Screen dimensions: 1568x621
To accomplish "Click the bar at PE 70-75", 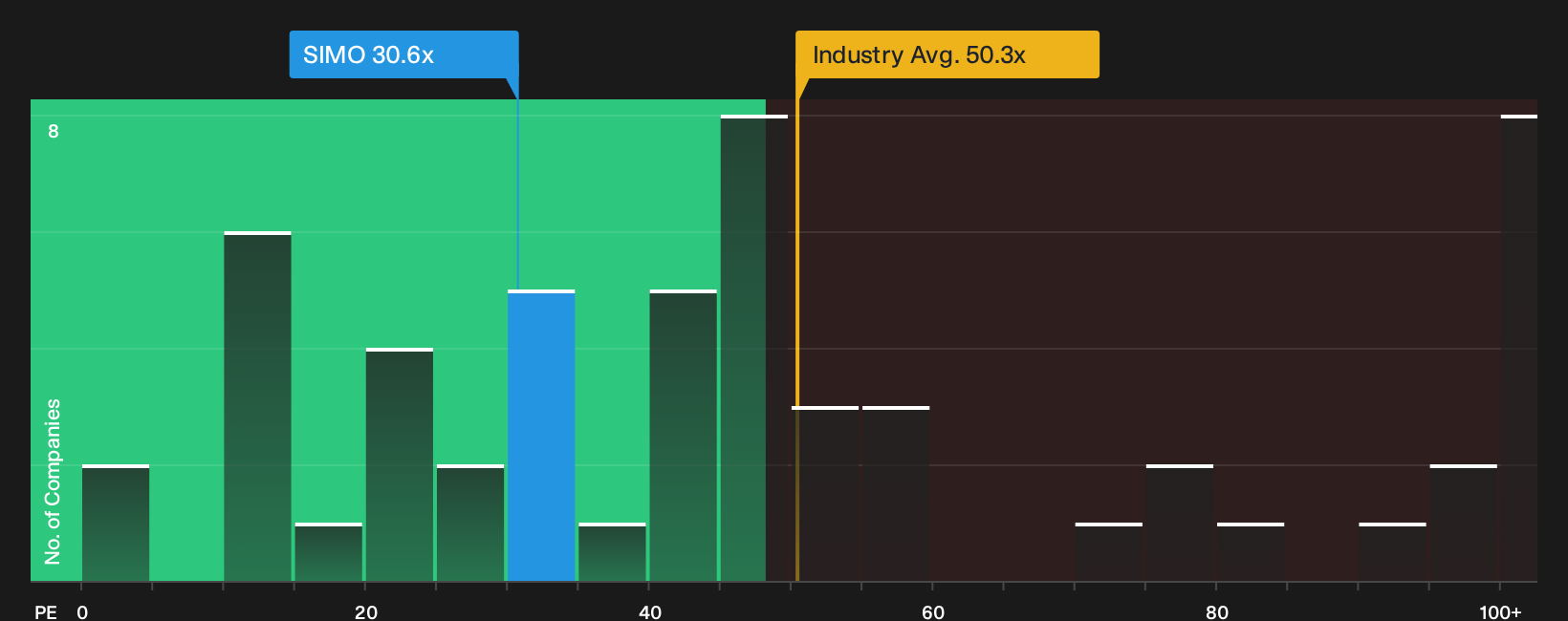I will tap(1109, 552).
